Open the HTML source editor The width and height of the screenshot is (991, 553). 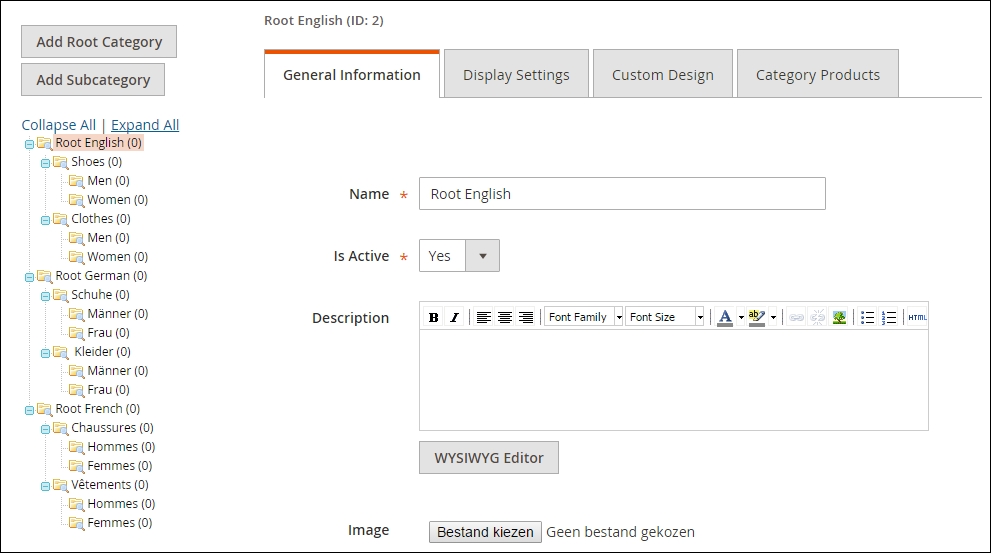(x=916, y=317)
